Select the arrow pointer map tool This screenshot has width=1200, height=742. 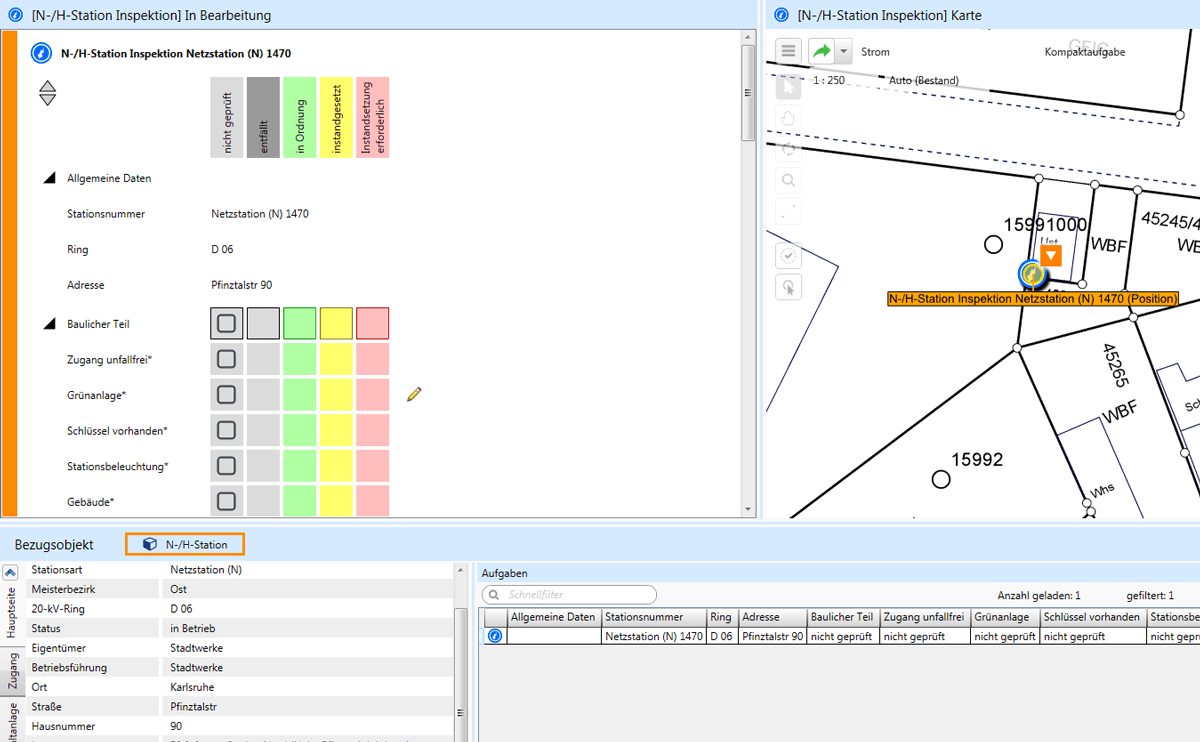click(x=789, y=86)
